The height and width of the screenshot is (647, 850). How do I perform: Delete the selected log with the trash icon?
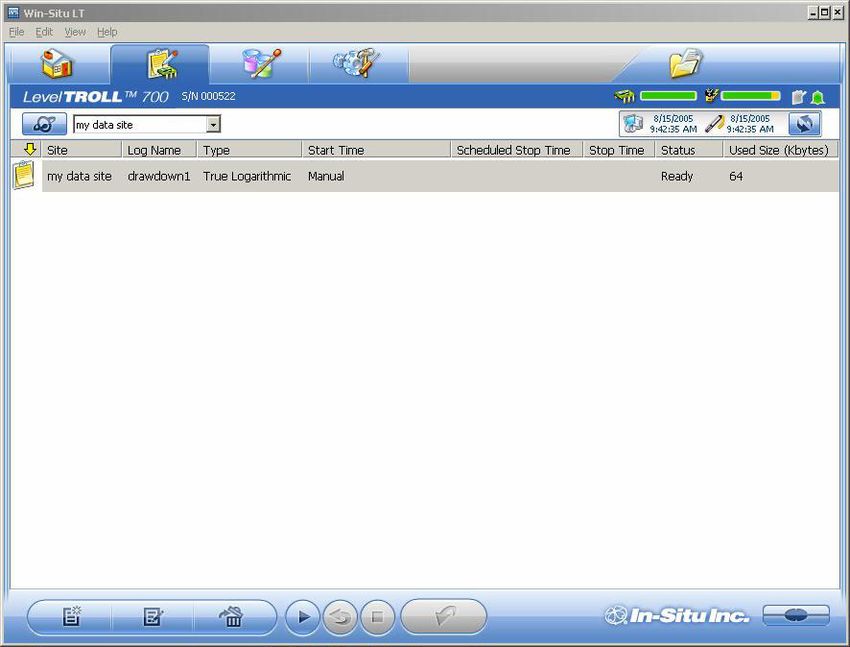click(231, 616)
